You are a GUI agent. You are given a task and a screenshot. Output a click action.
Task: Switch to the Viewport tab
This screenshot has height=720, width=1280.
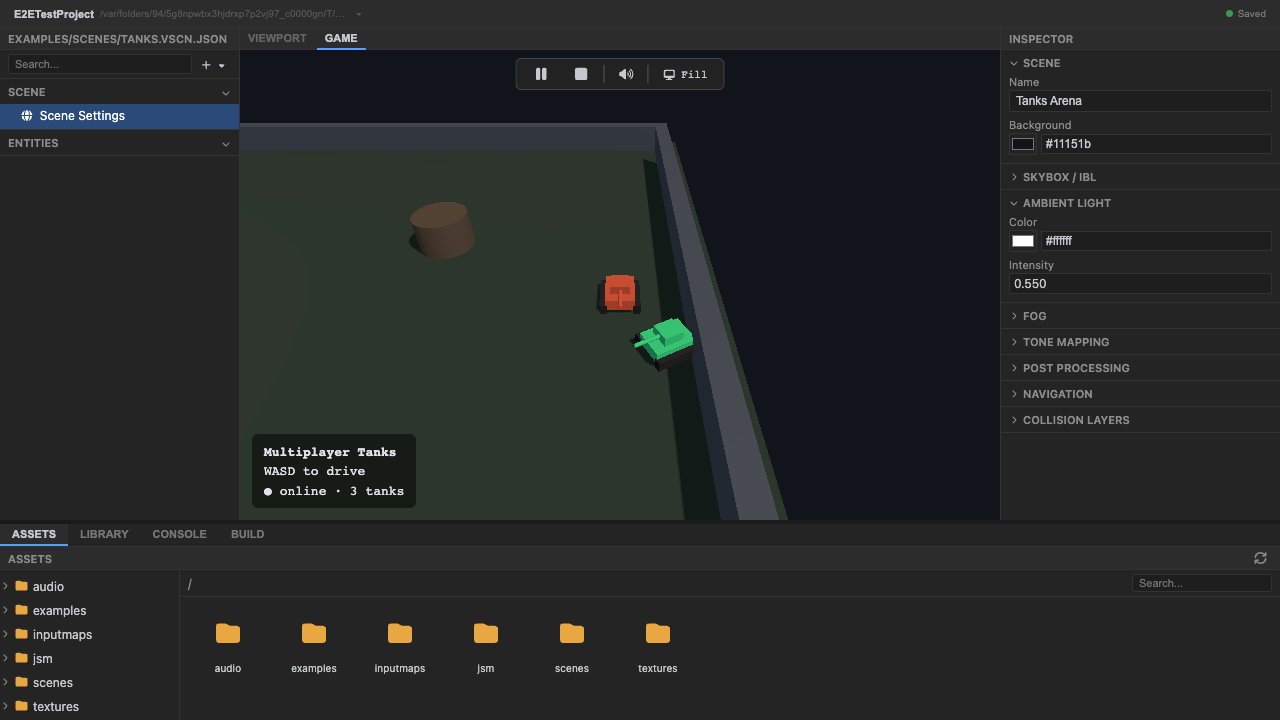[277, 38]
